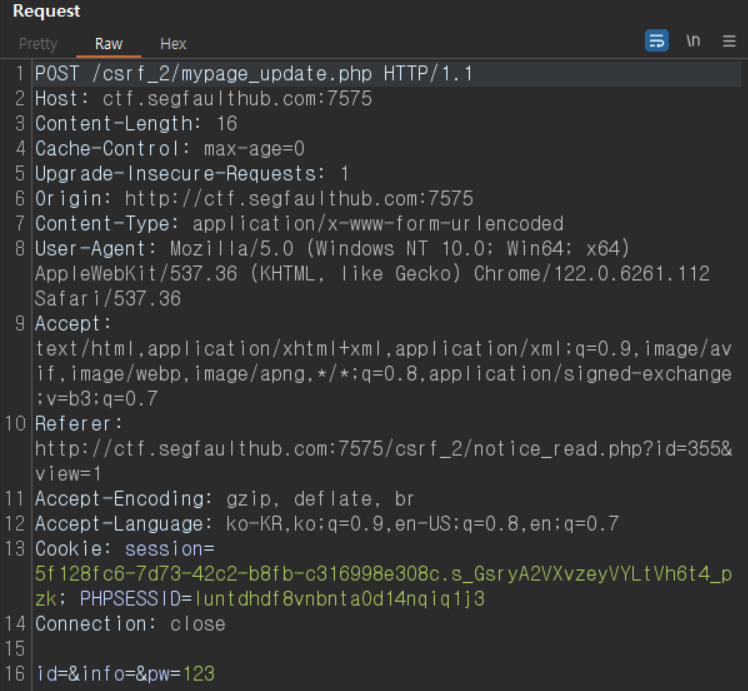Toggle the \n non-printable characters button
Viewport: 748px width, 691px height.
pyautogui.click(x=693, y=41)
